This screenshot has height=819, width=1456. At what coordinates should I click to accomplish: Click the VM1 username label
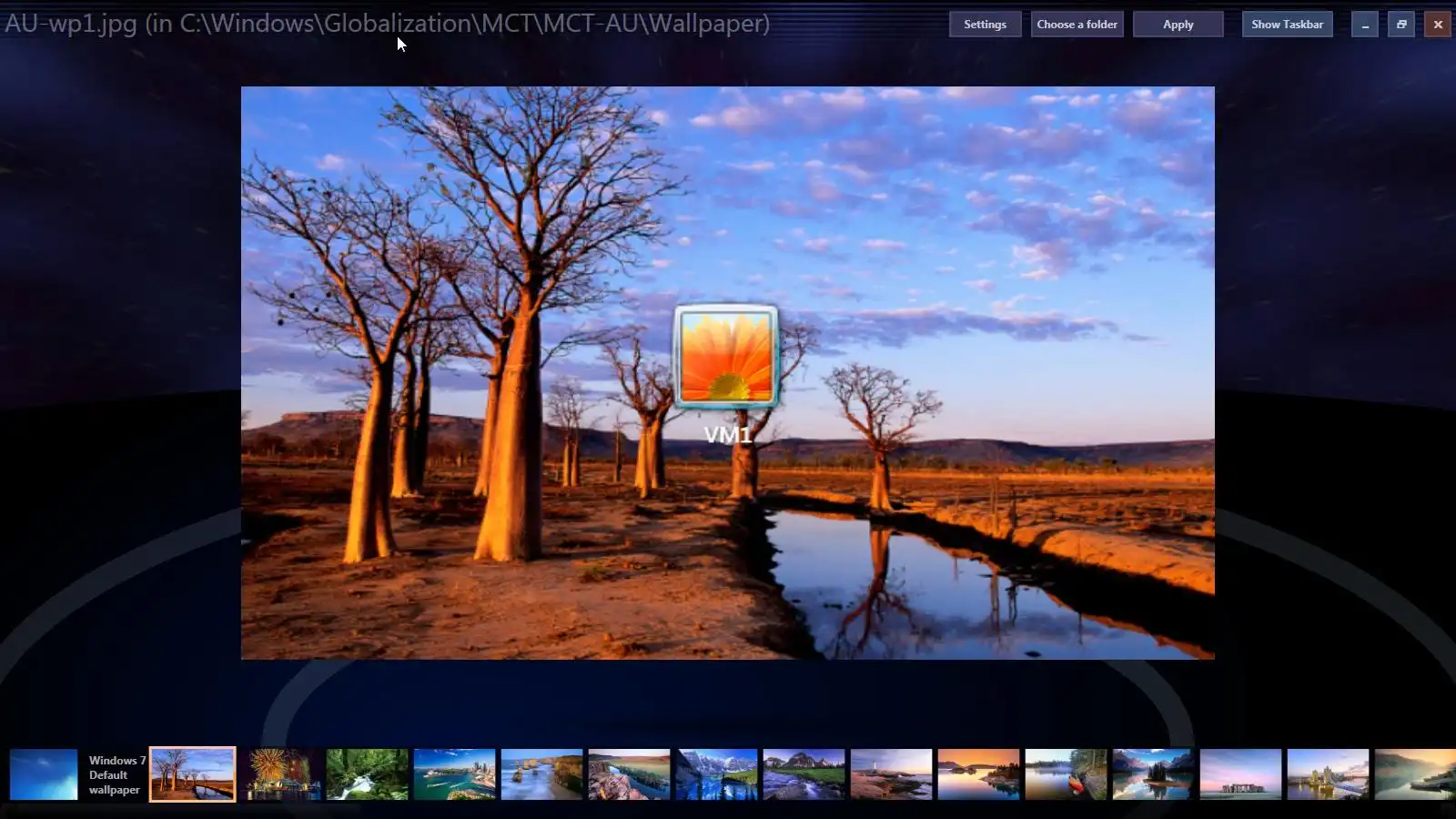pyautogui.click(x=728, y=435)
